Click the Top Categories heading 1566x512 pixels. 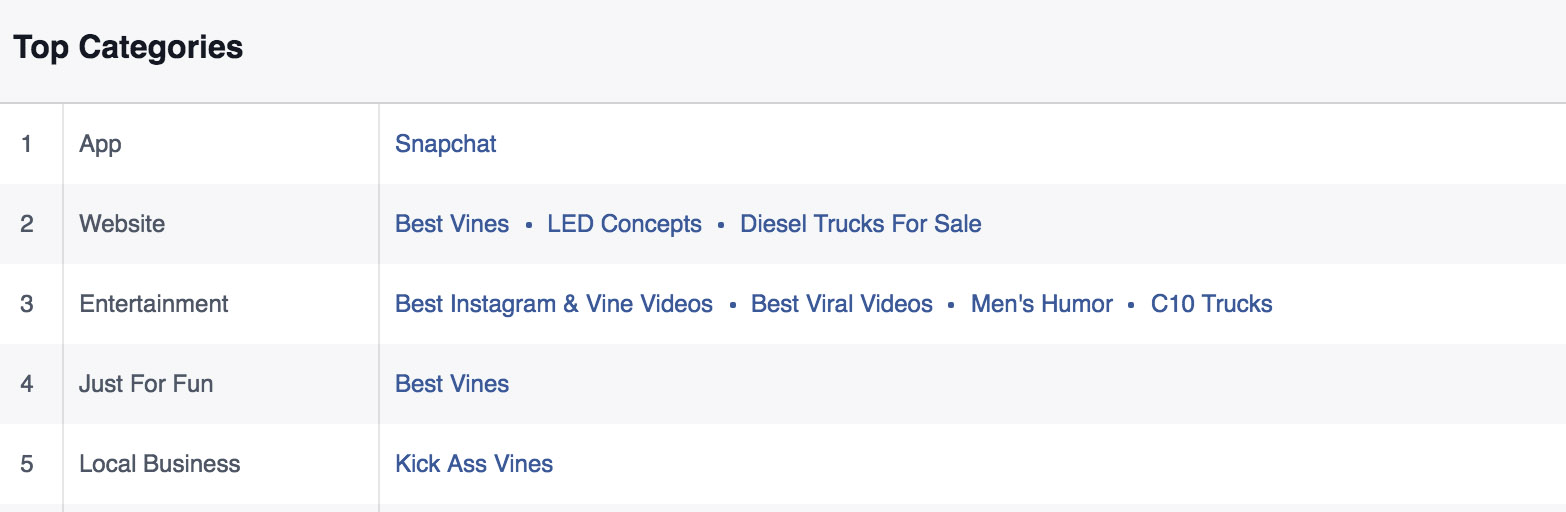(128, 47)
